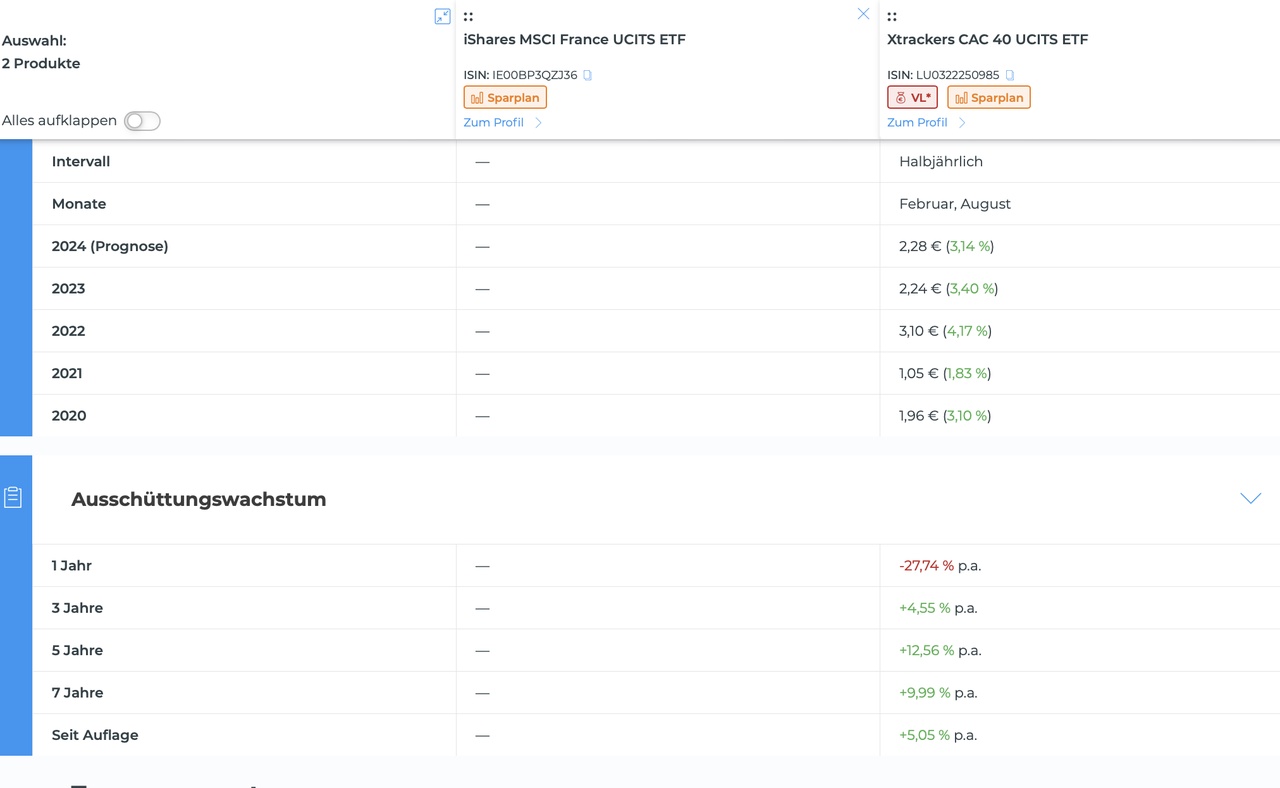
Task: Grab the Xtrackers column drag handle
Action: [x=892, y=16]
